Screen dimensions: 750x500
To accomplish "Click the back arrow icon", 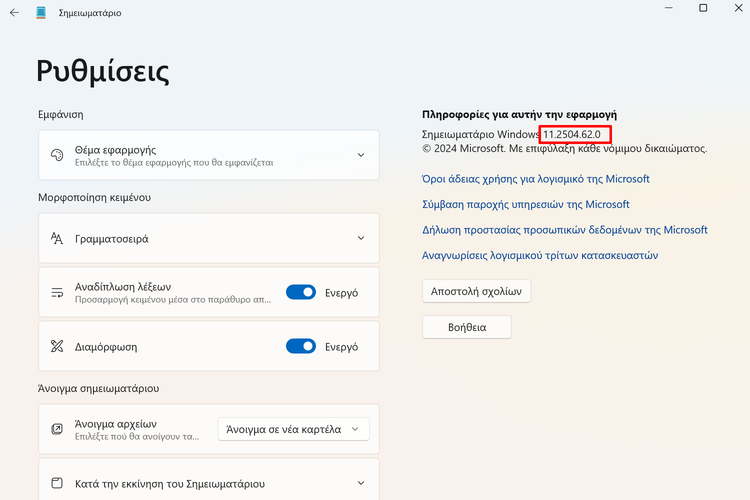I will tap(14, 13).
